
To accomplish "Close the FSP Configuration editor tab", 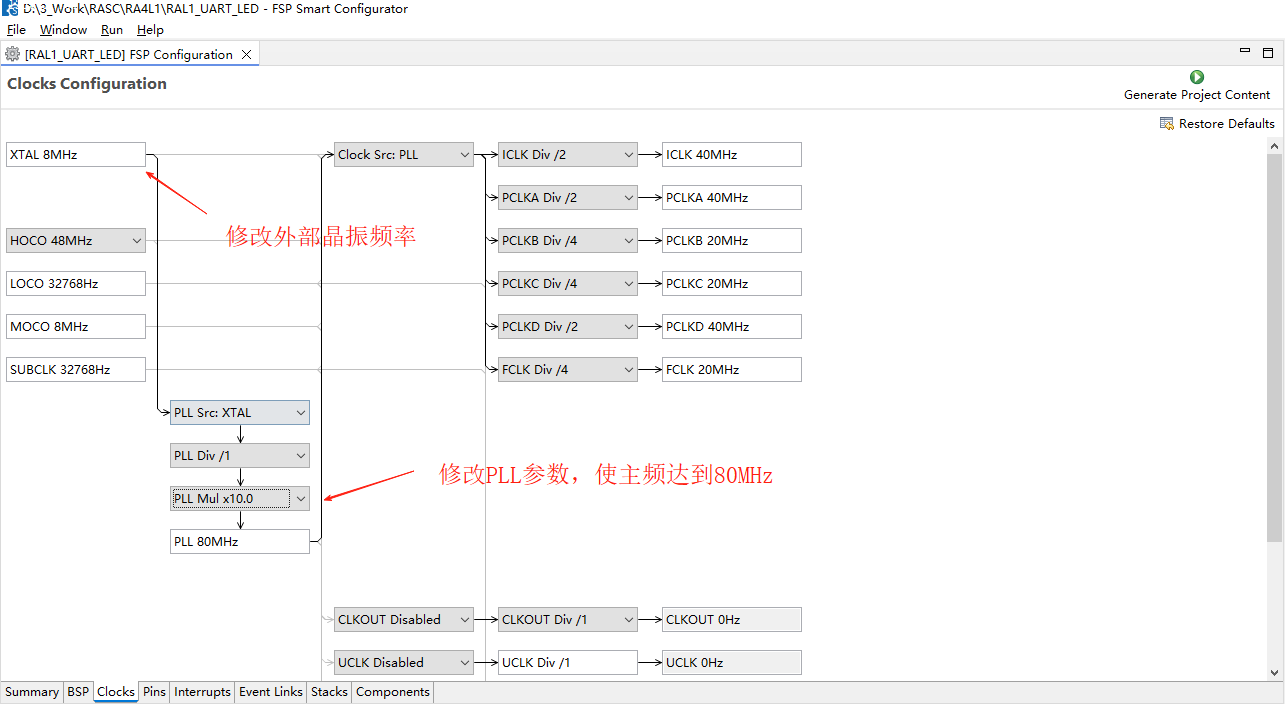I will (x=246, y=54).
